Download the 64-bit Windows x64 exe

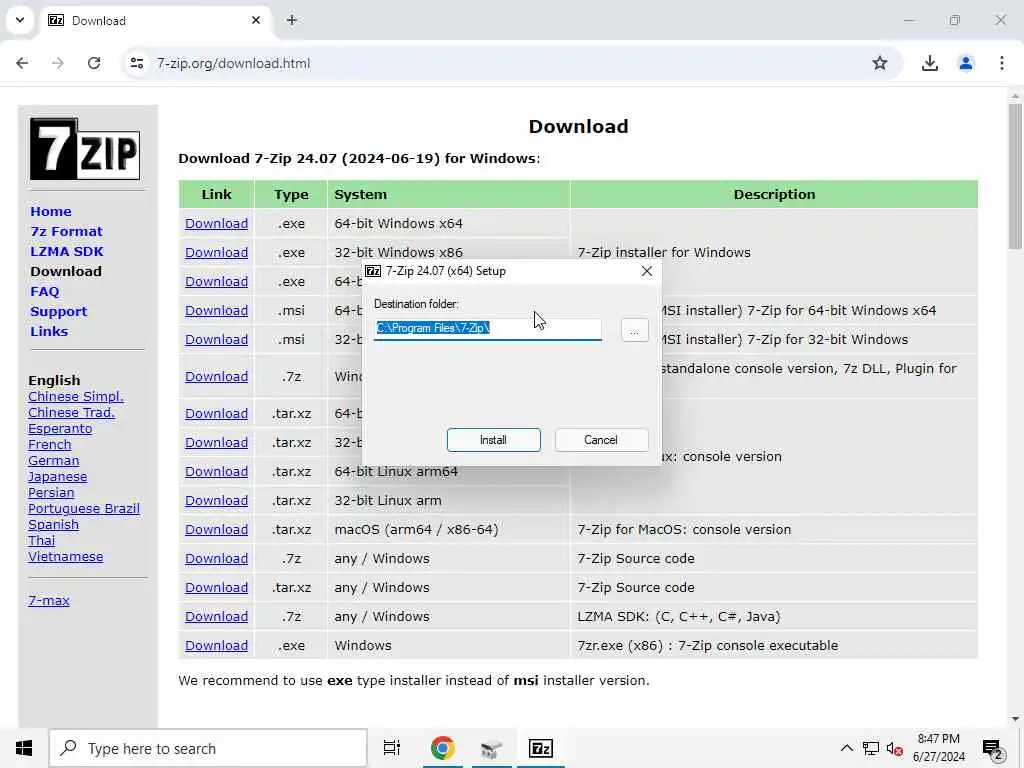(x=216, y=223)
